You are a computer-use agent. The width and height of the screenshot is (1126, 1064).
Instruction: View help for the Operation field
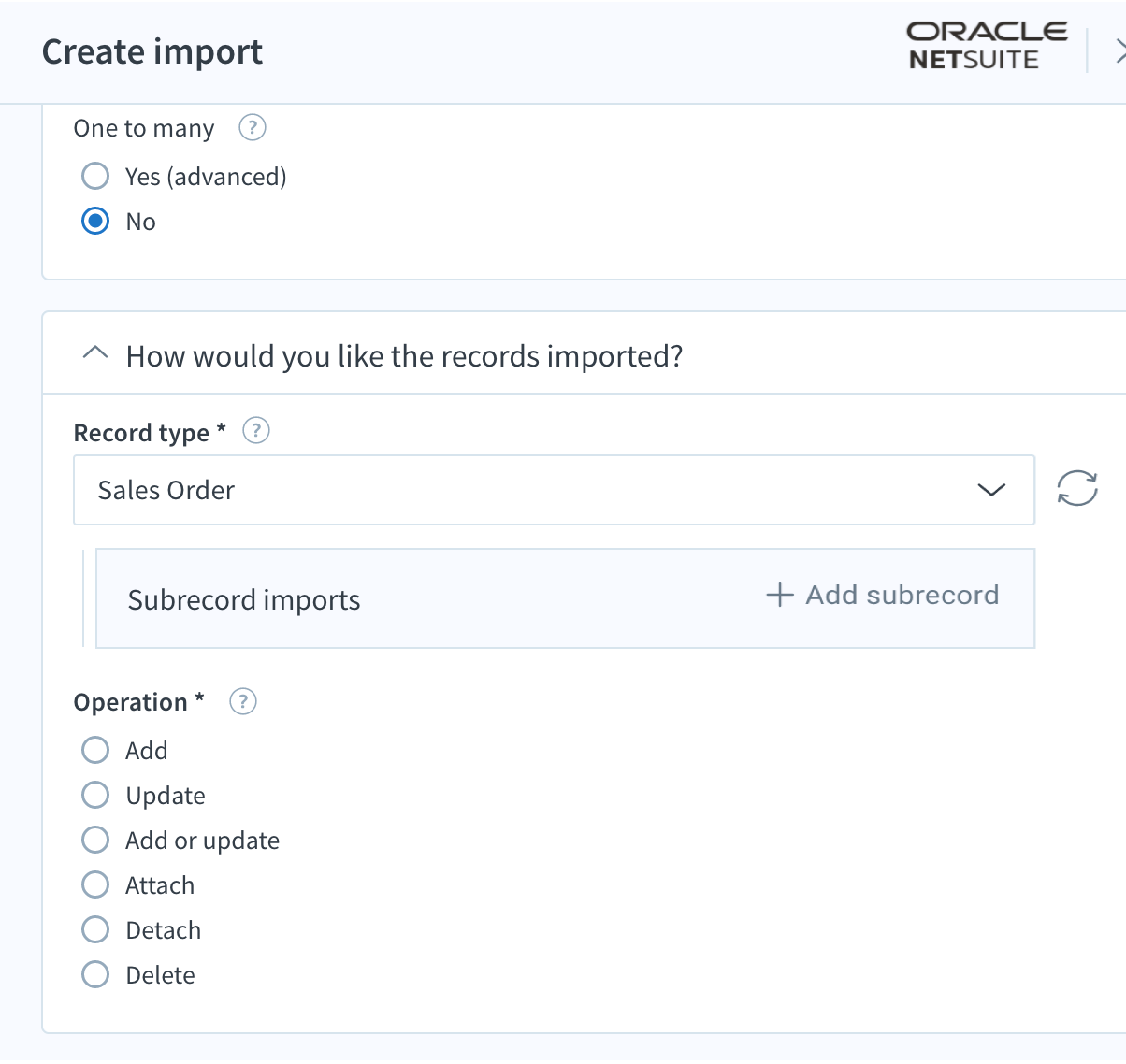242,701
